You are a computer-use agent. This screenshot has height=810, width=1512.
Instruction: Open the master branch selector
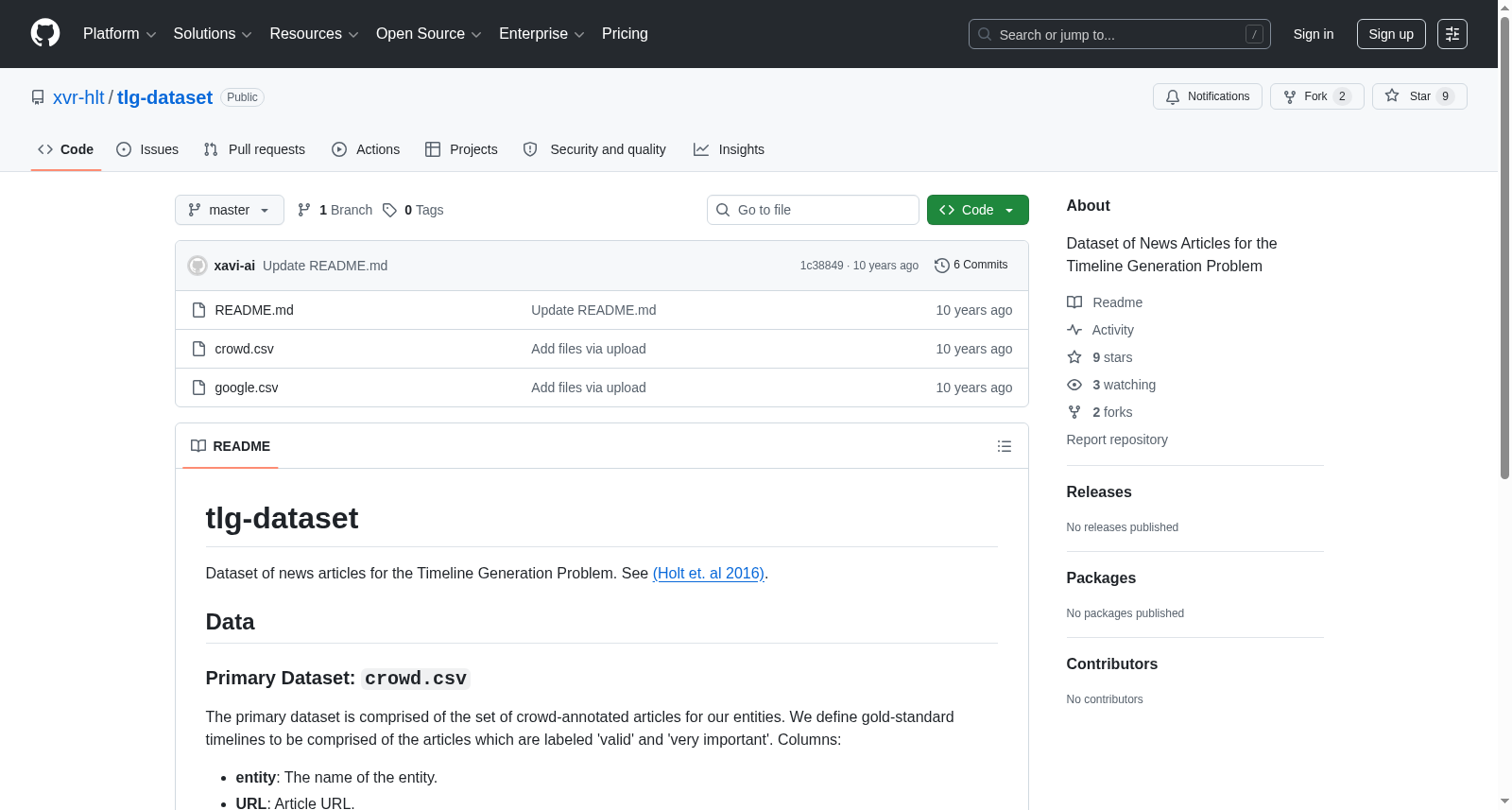coord(230,210)
